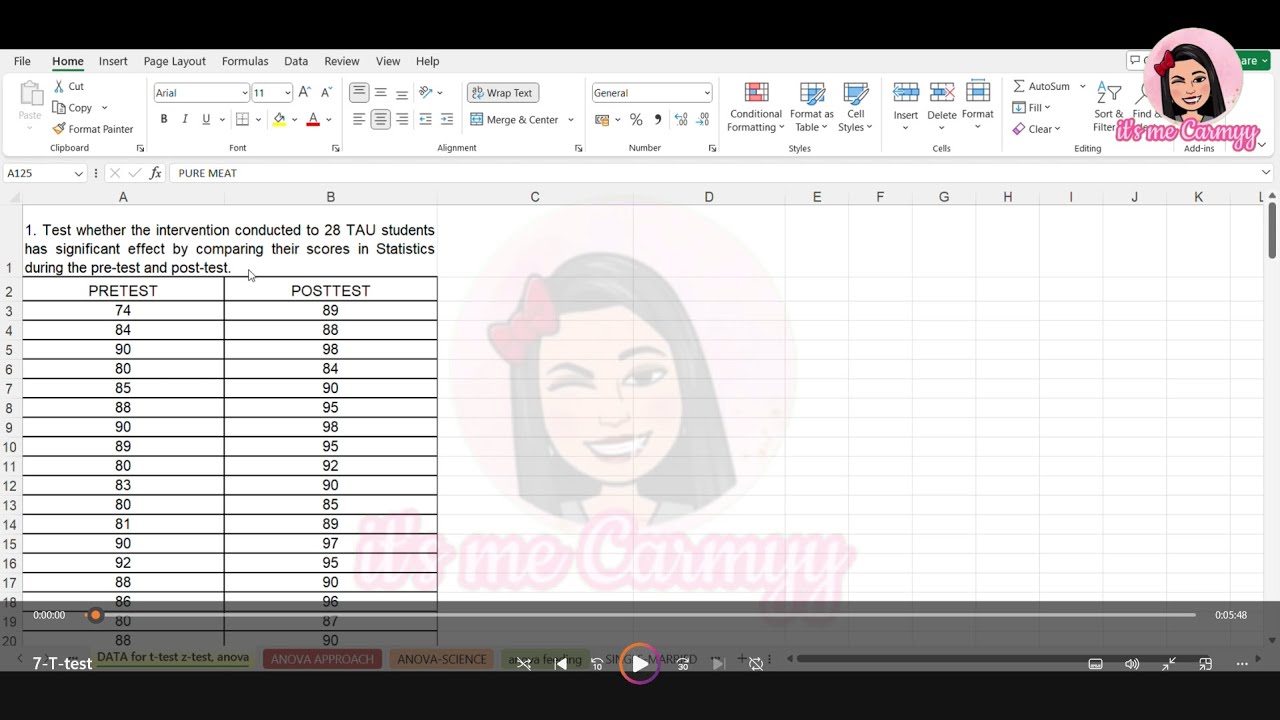Screen dimensions: 1280x720
Task: Toggle Underline formatting
Action: point(206,119)
